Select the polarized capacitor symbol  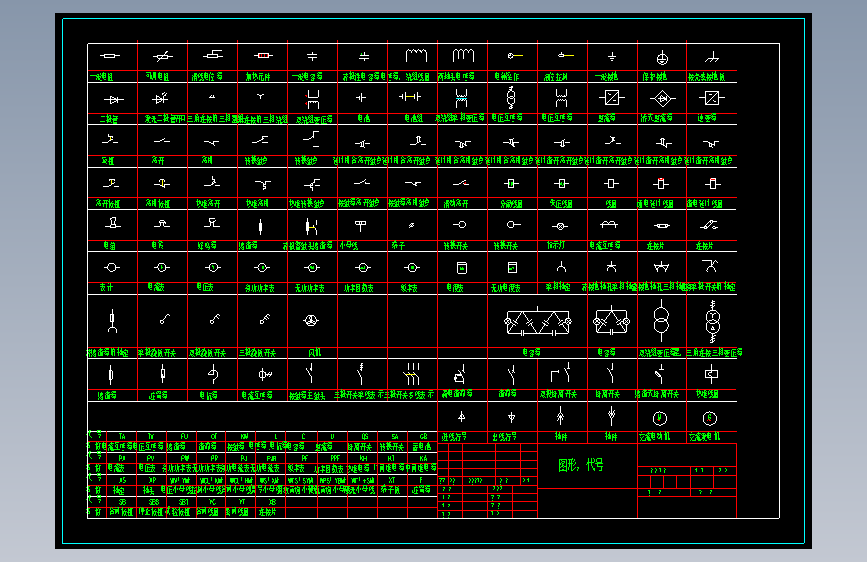click(x=363, y=56)
